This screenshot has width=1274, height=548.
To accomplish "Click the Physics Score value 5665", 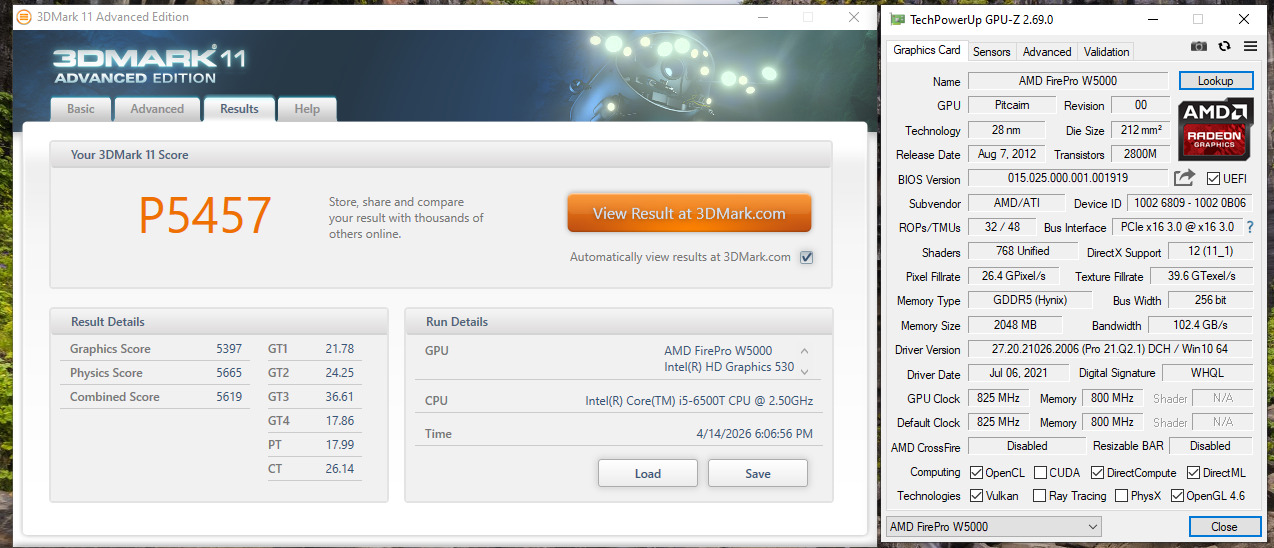I will pyautogui.click(x=229, y=373).
